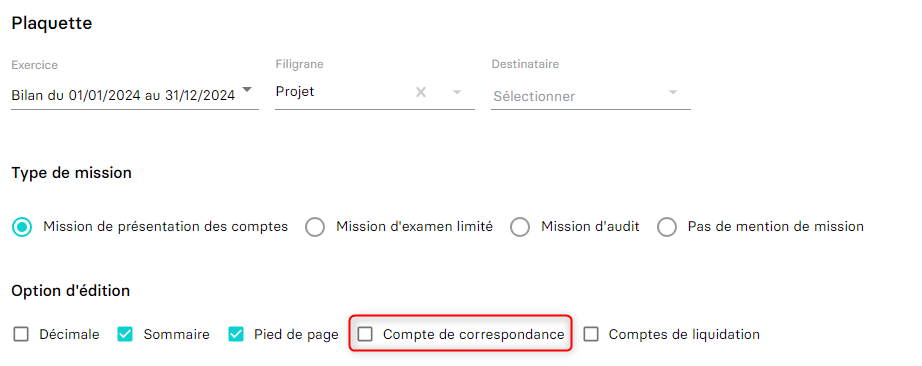
Task: Click the Plaquette page heading
Action: (52, 24)
